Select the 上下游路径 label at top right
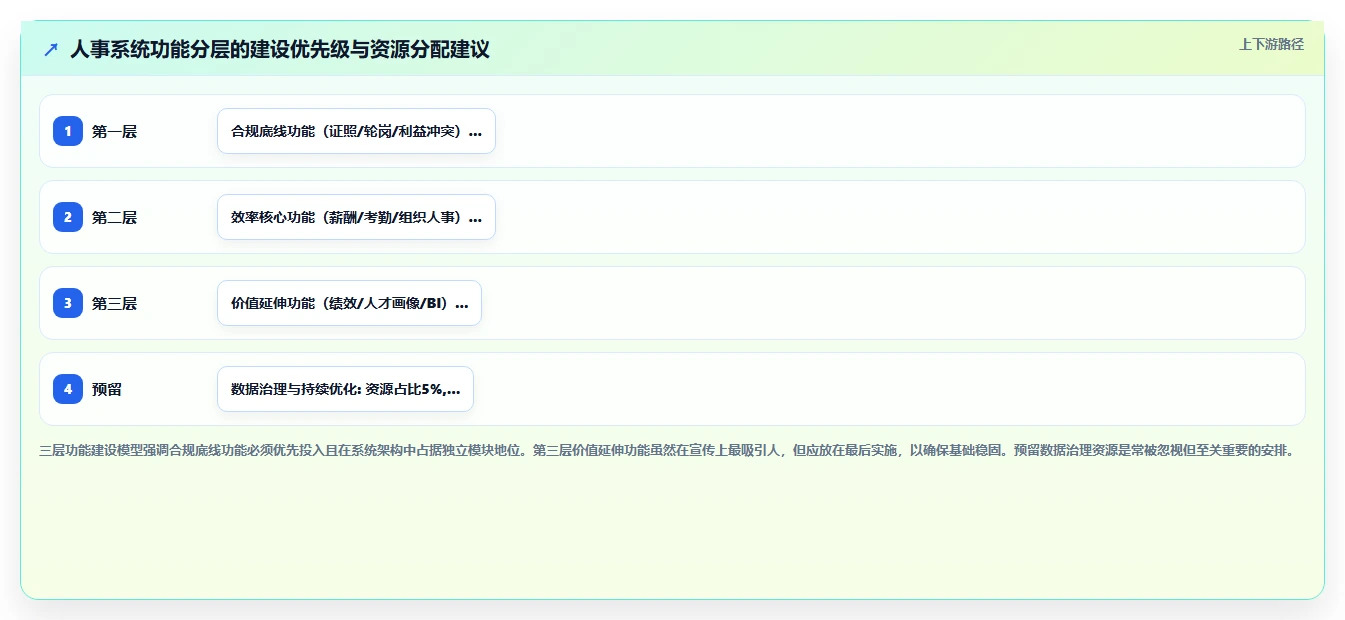1345x620 pixels. 1271,44
